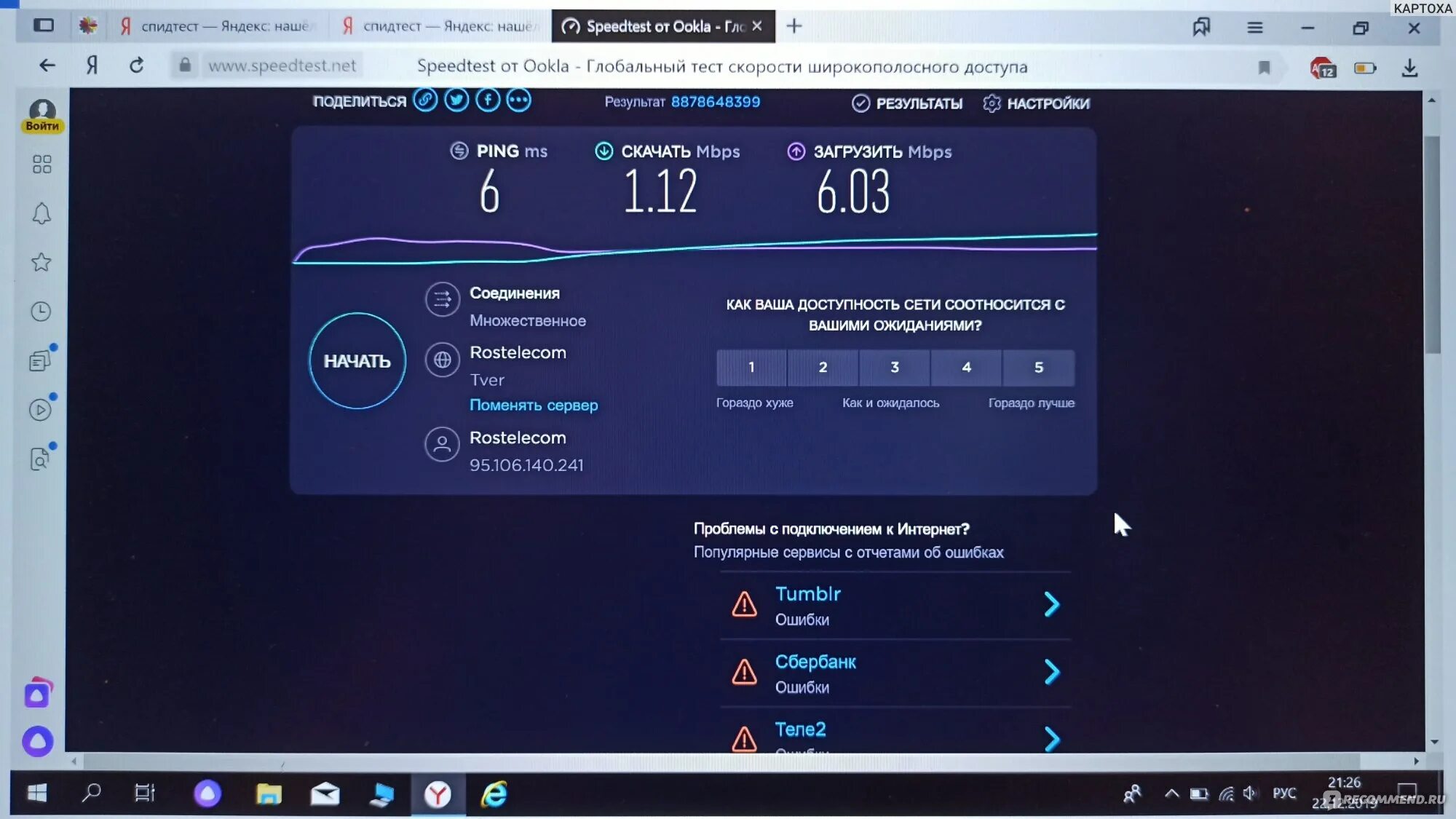The height and width of the screenshot is (819, 1456).
Task: Open Windows taskbar search
Action: coord(91,793)
